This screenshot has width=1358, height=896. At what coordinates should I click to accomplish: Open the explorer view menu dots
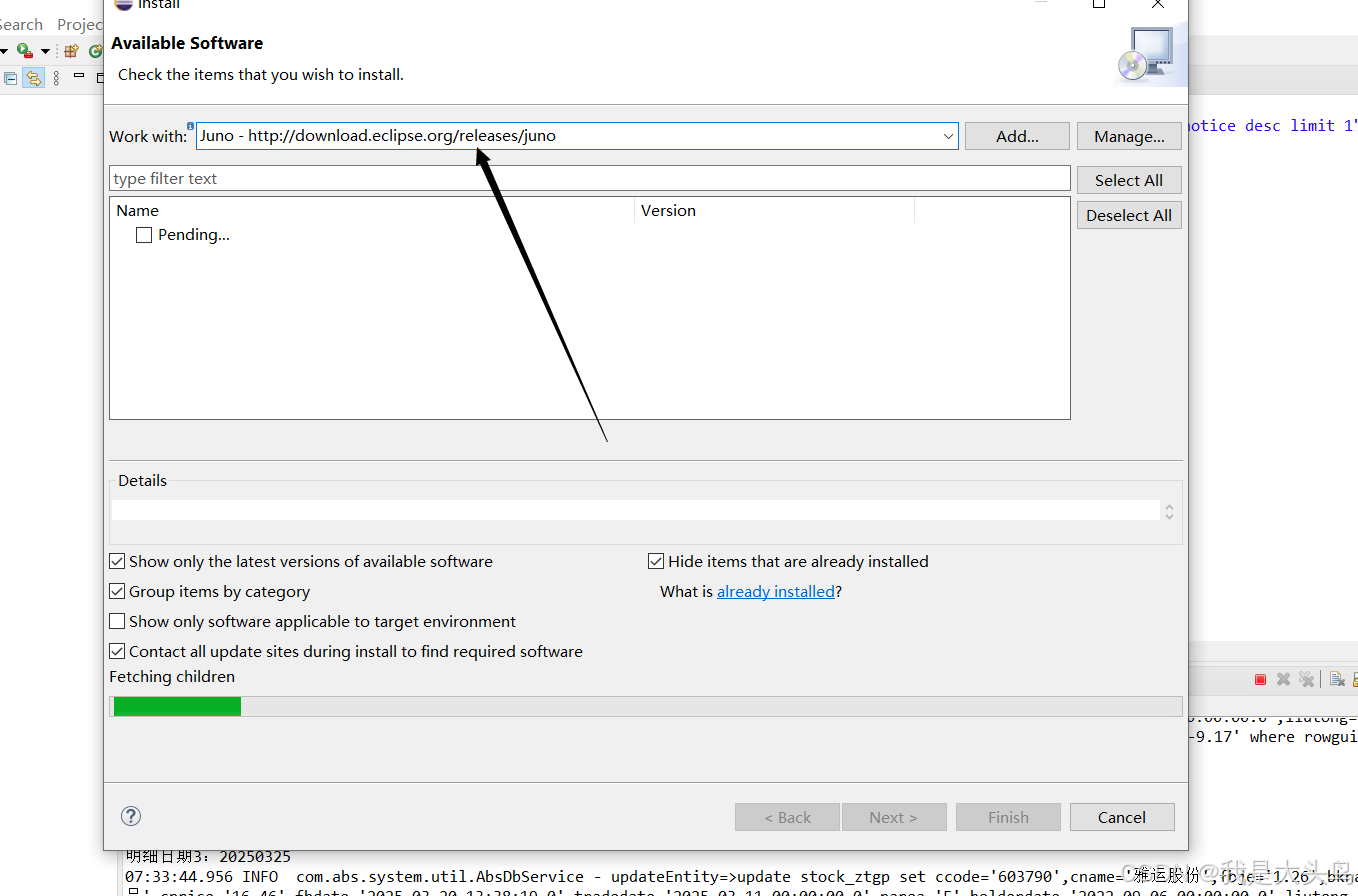coord(56,77)
